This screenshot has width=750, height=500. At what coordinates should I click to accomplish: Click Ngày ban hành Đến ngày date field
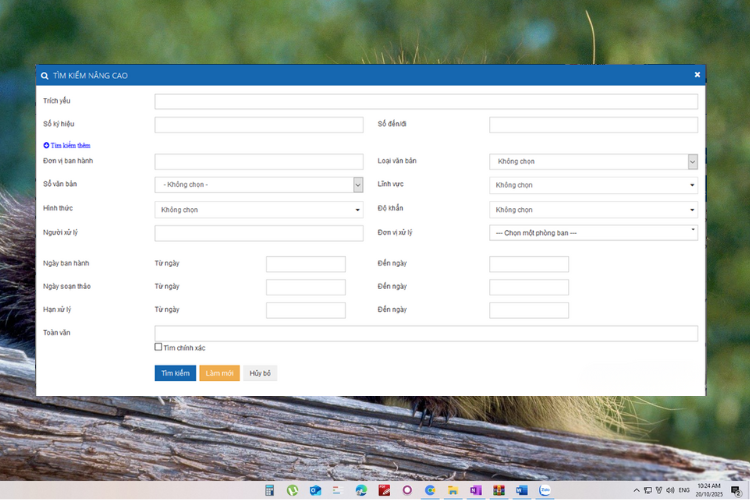529,264
